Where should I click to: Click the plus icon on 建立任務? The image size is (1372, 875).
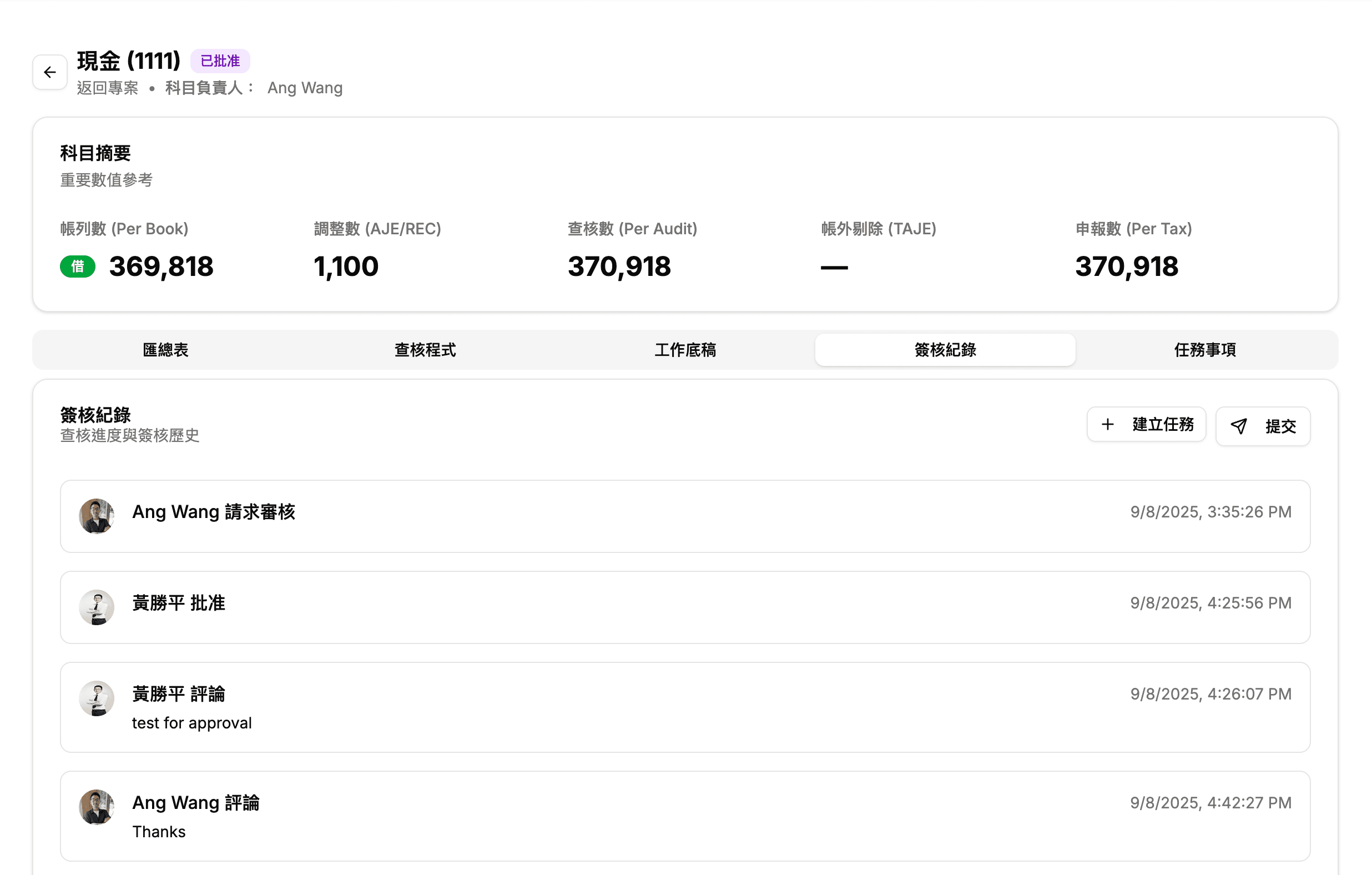(1108, 425)
